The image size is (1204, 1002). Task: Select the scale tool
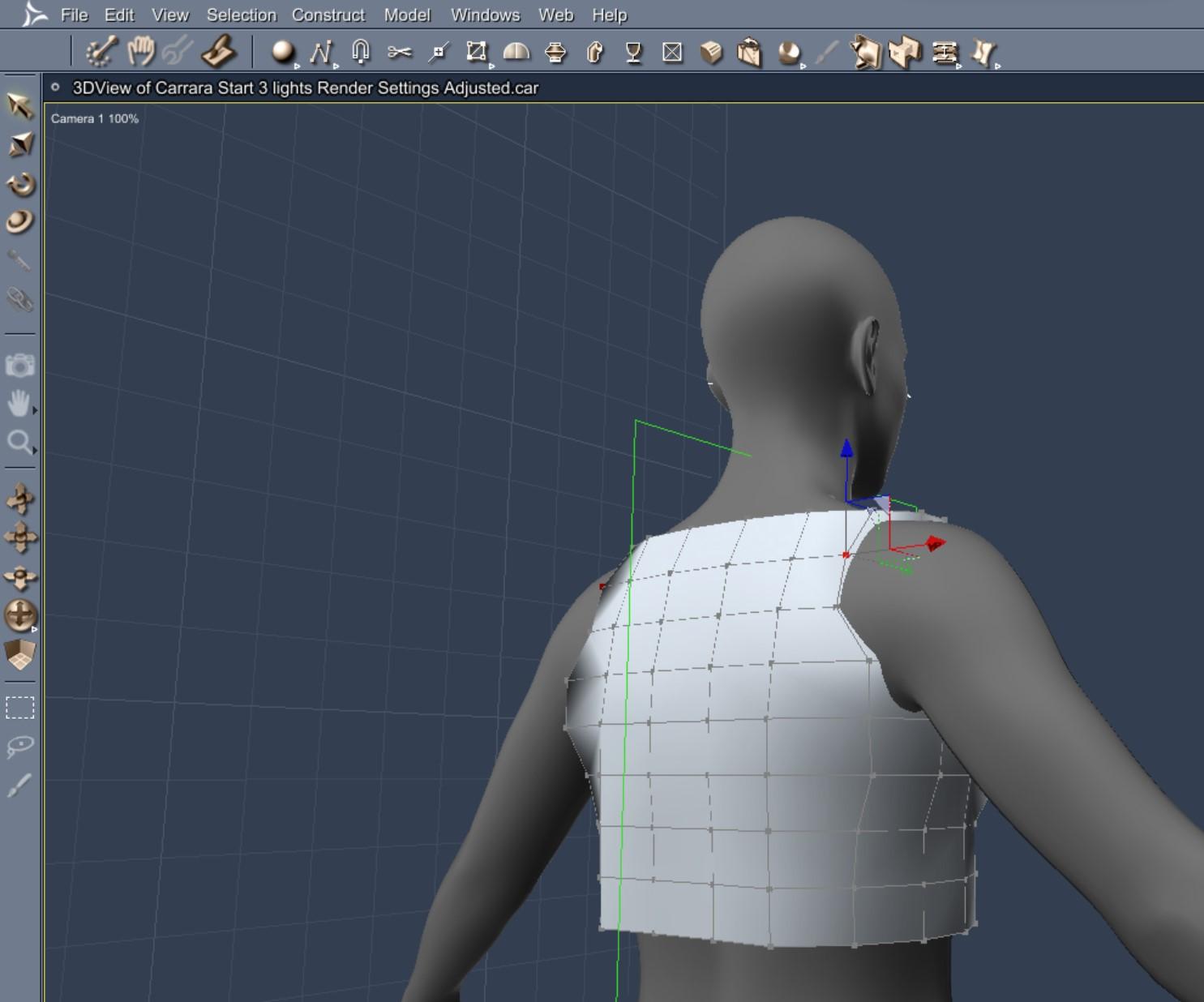20,221
